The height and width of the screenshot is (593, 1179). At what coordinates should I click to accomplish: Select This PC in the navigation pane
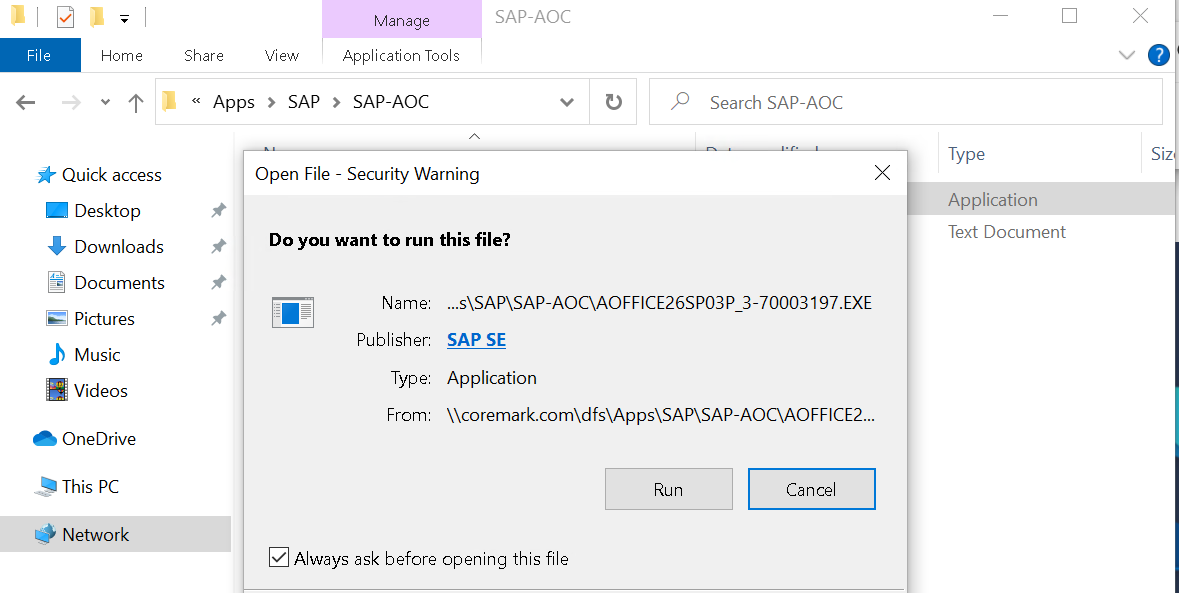90,487
